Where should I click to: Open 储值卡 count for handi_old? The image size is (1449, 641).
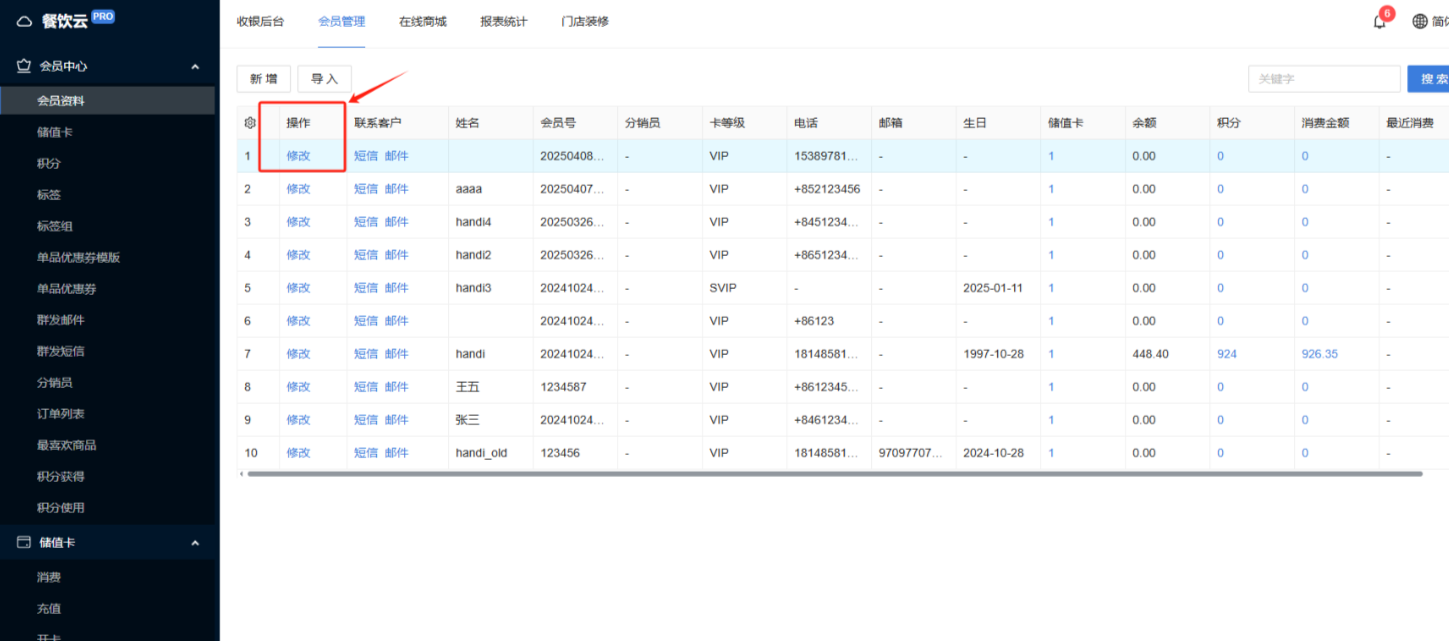coord(1051,453)
